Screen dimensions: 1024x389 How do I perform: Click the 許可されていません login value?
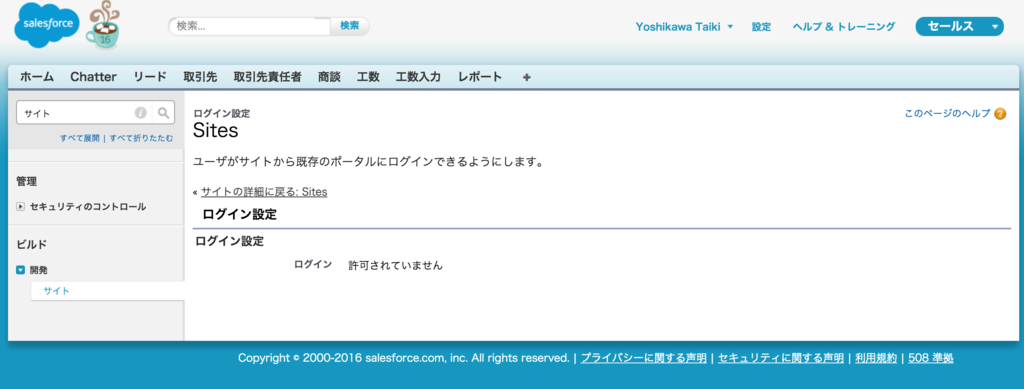pos(396,265)
